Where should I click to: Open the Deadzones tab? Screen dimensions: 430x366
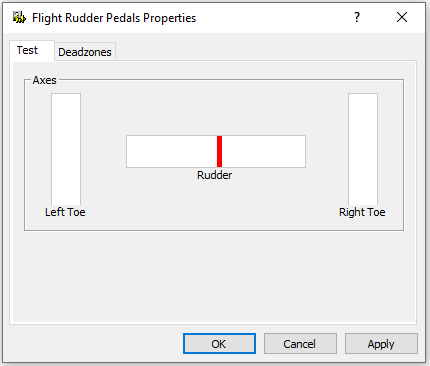85,52
